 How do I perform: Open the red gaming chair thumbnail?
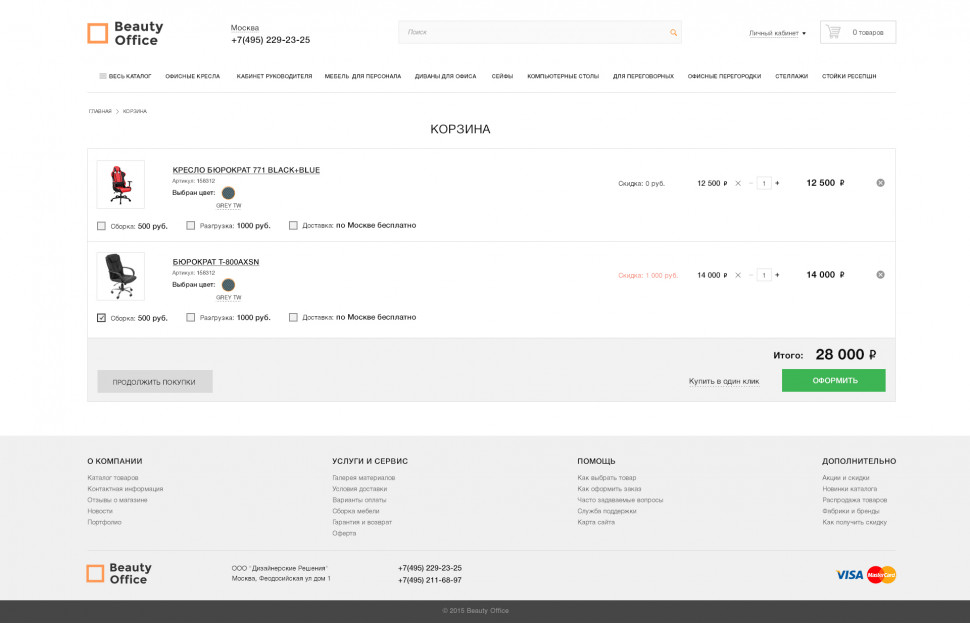(x=121, y=184)
